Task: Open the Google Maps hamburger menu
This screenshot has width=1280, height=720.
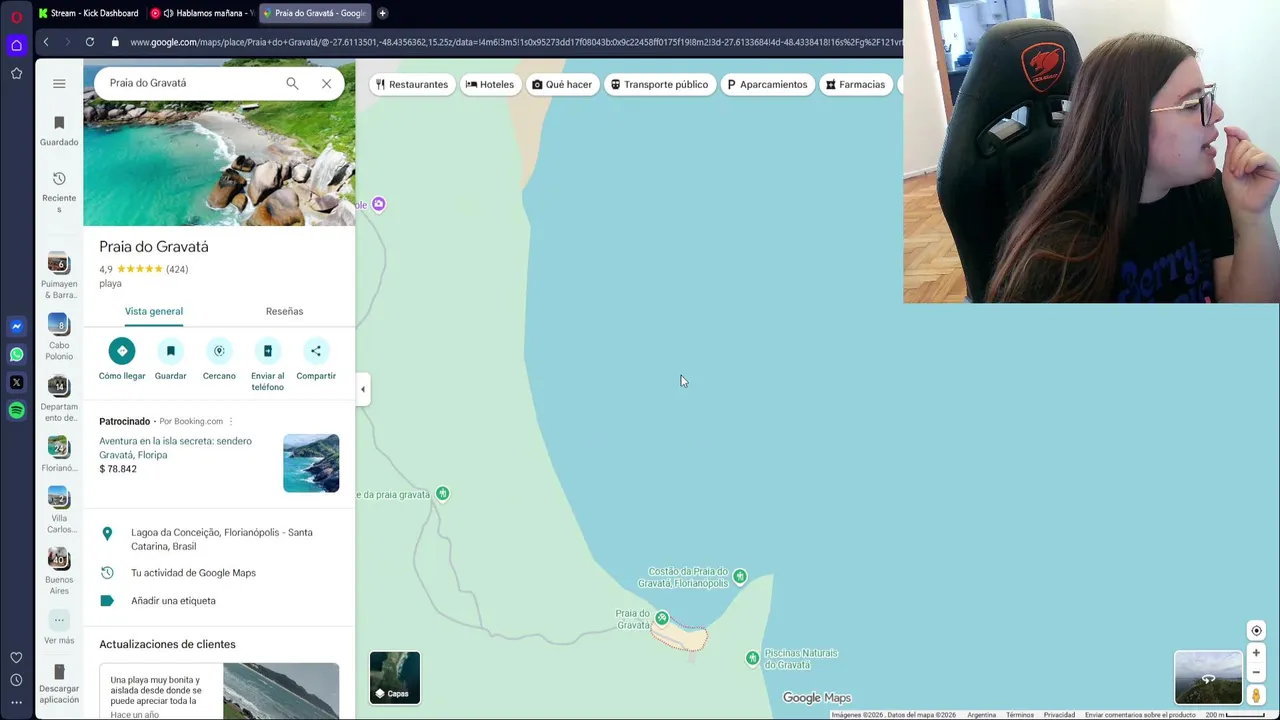Action: (59, 84)
